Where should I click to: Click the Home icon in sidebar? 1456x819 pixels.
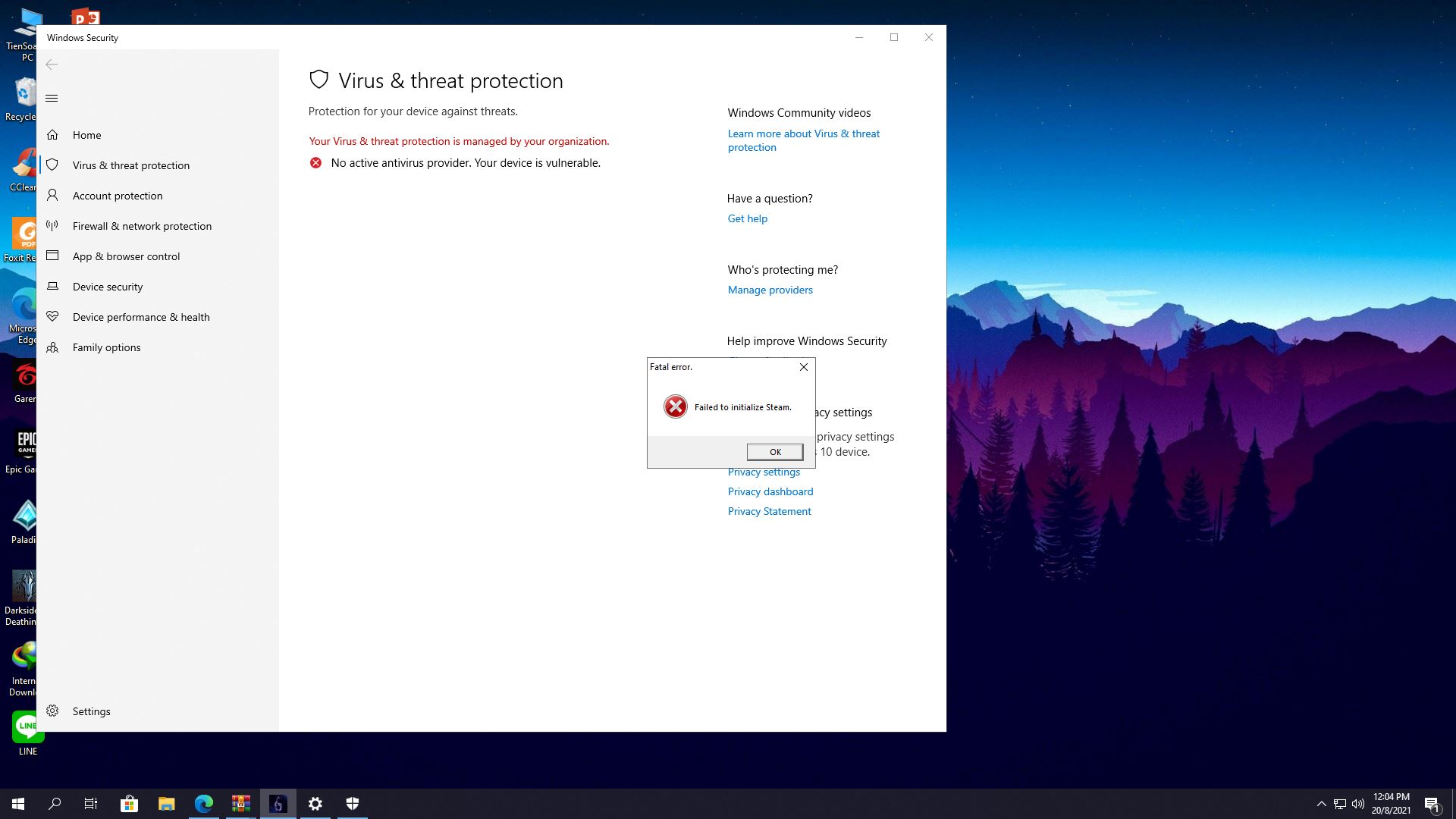click(52, 135)
